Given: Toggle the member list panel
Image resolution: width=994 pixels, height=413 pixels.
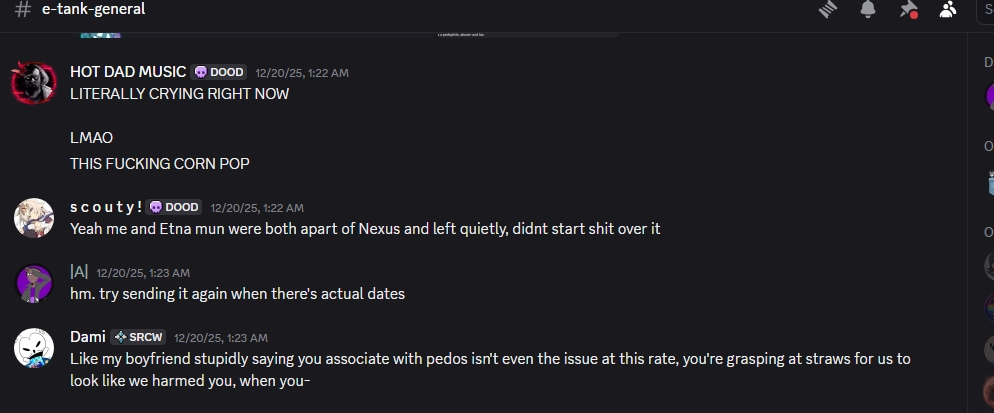Looking at the screenshot, I should pos(947,9).
